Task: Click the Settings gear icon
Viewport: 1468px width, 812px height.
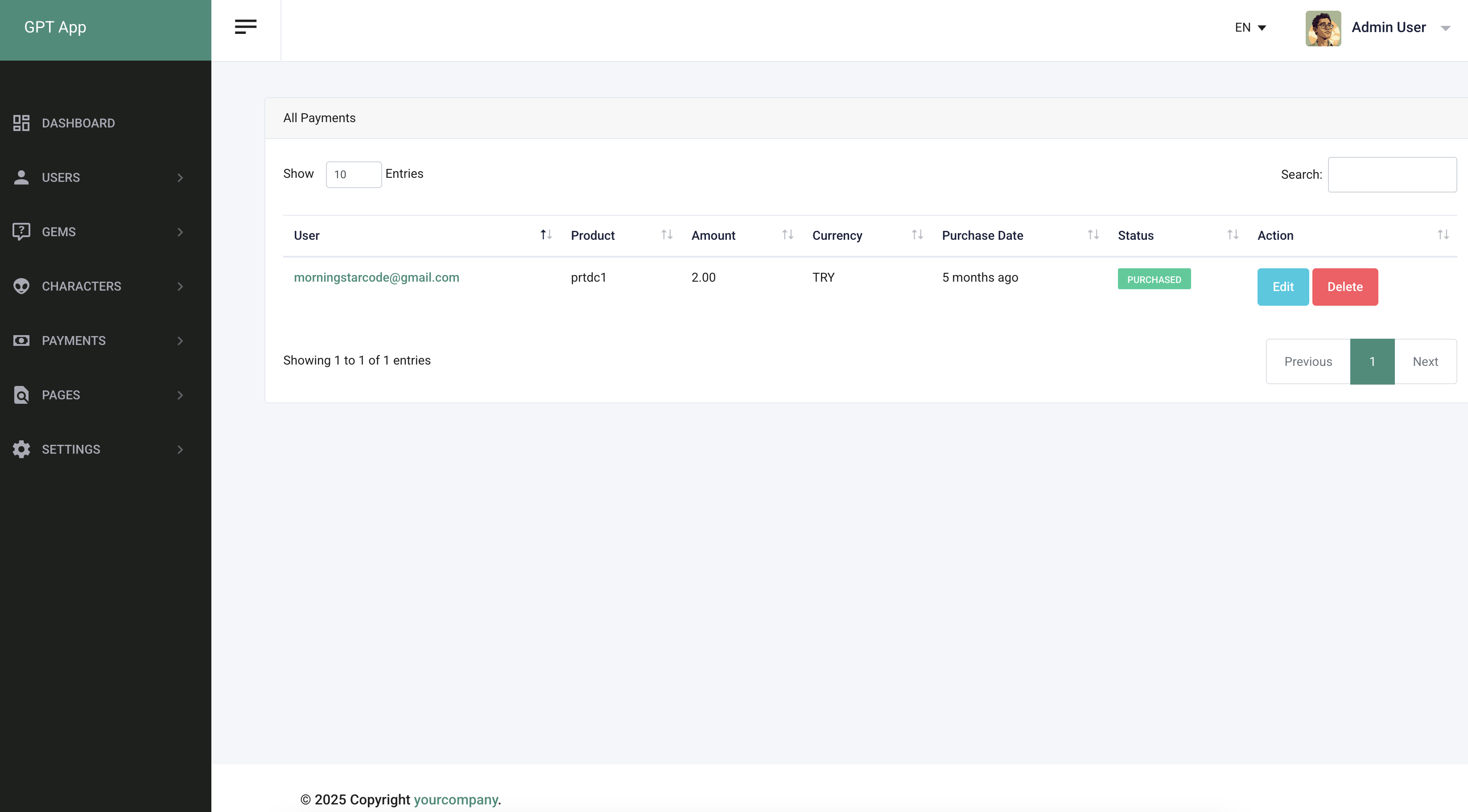Action: 21,449
